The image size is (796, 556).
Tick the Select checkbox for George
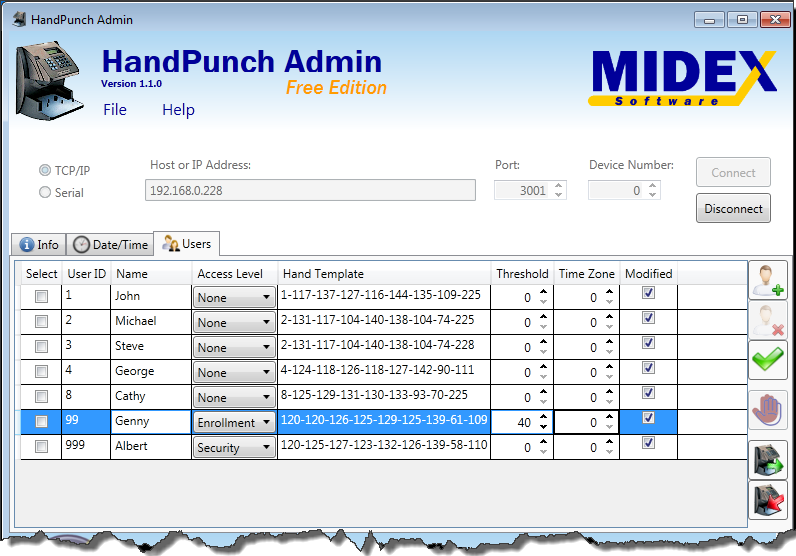[x=42, y=371]
